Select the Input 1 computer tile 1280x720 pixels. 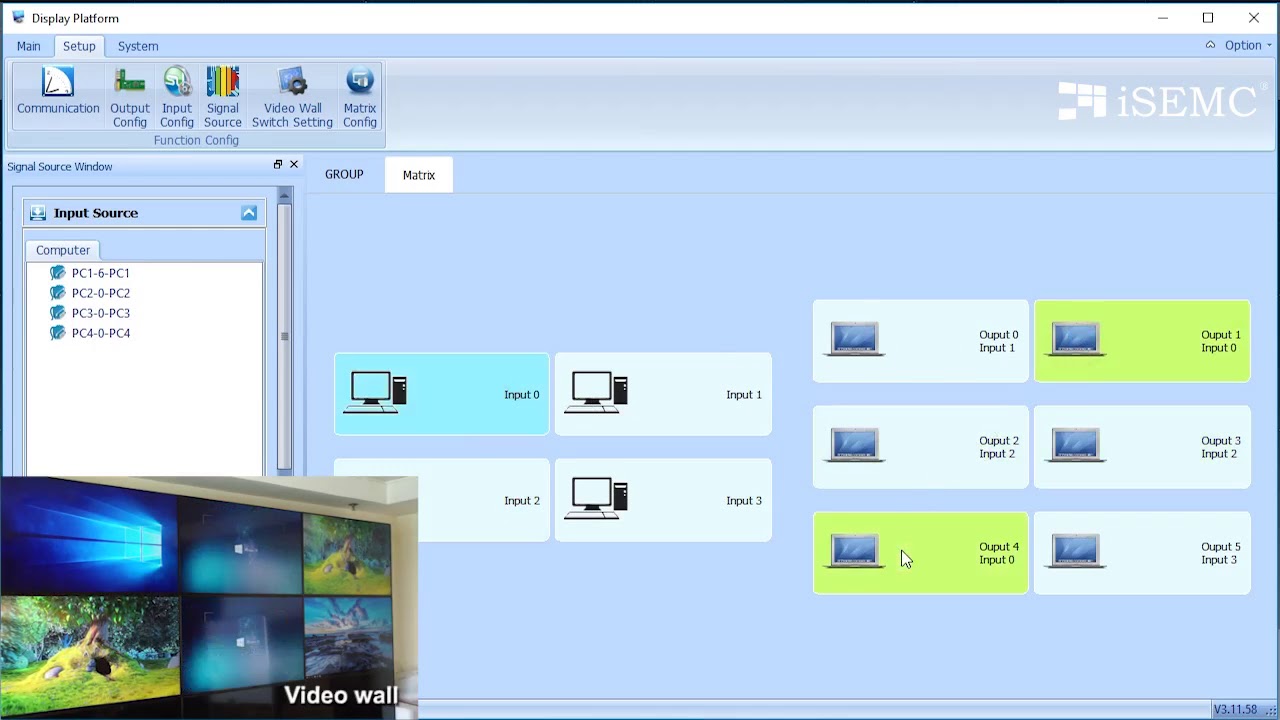point(663,394)
